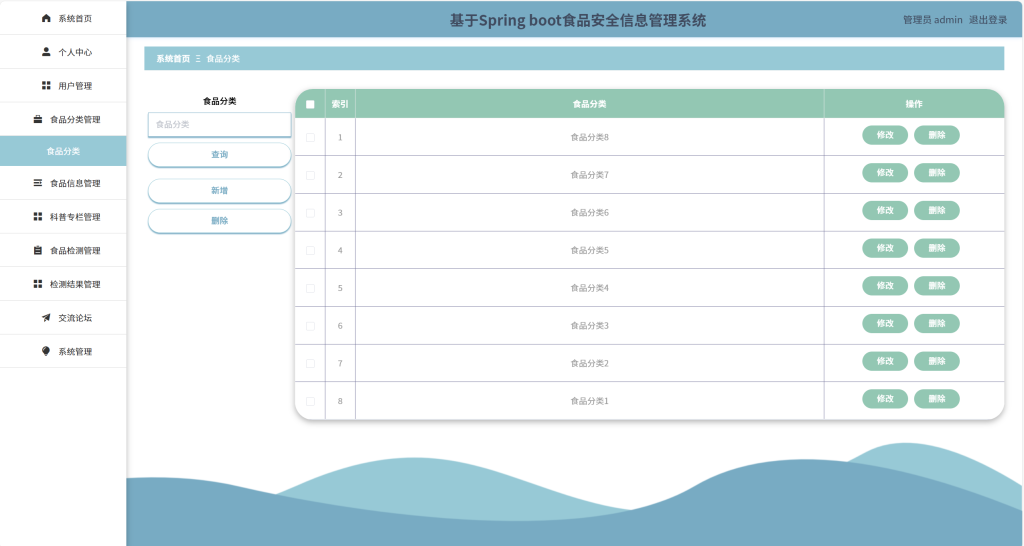This screenshot has height=546, width=1024.
Task: Click the table cell 食品分类1
Action: (x=590, y=401)
